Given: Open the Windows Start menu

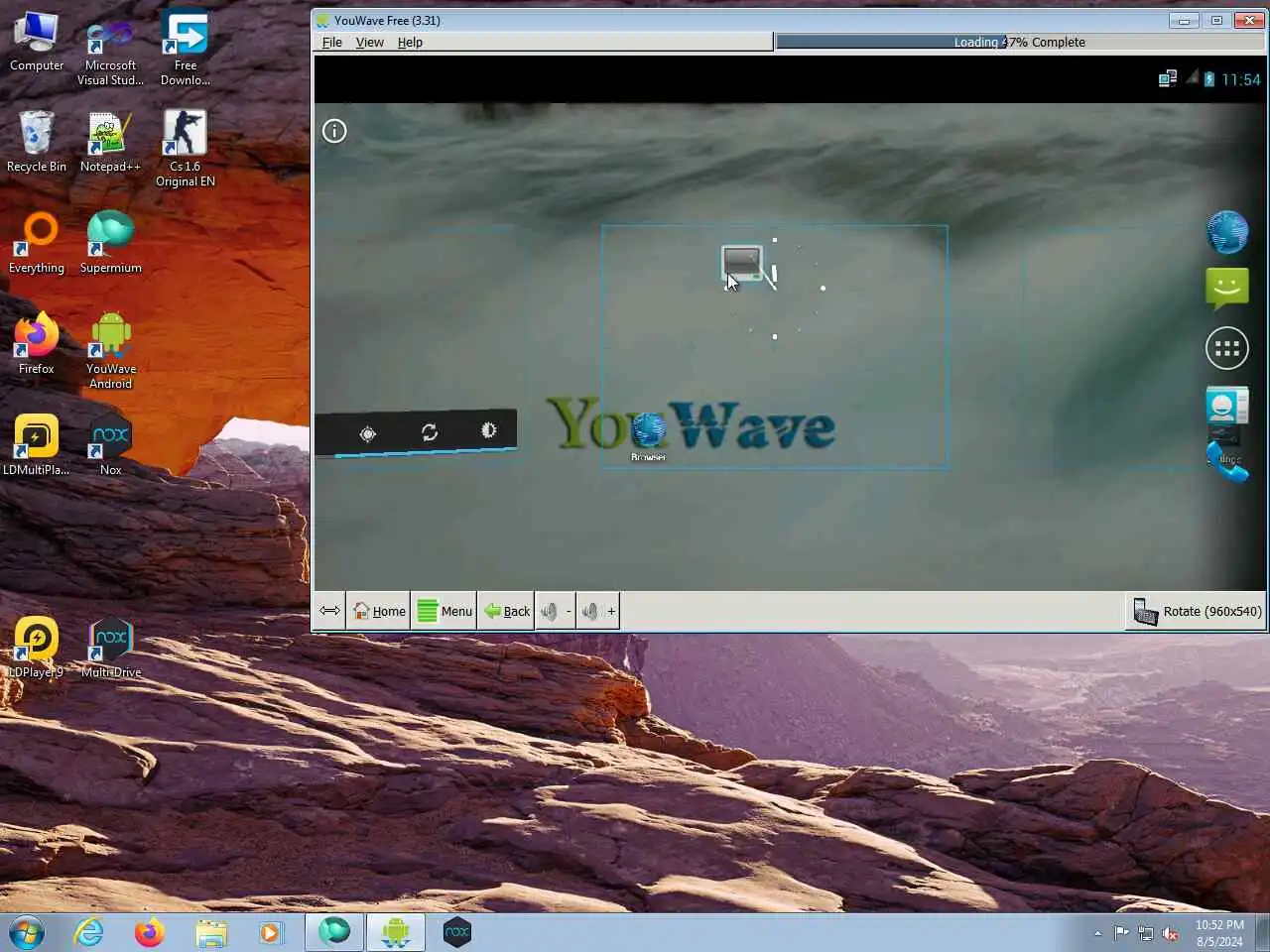Looking at the screenshot, I should [x=27, y=932].
